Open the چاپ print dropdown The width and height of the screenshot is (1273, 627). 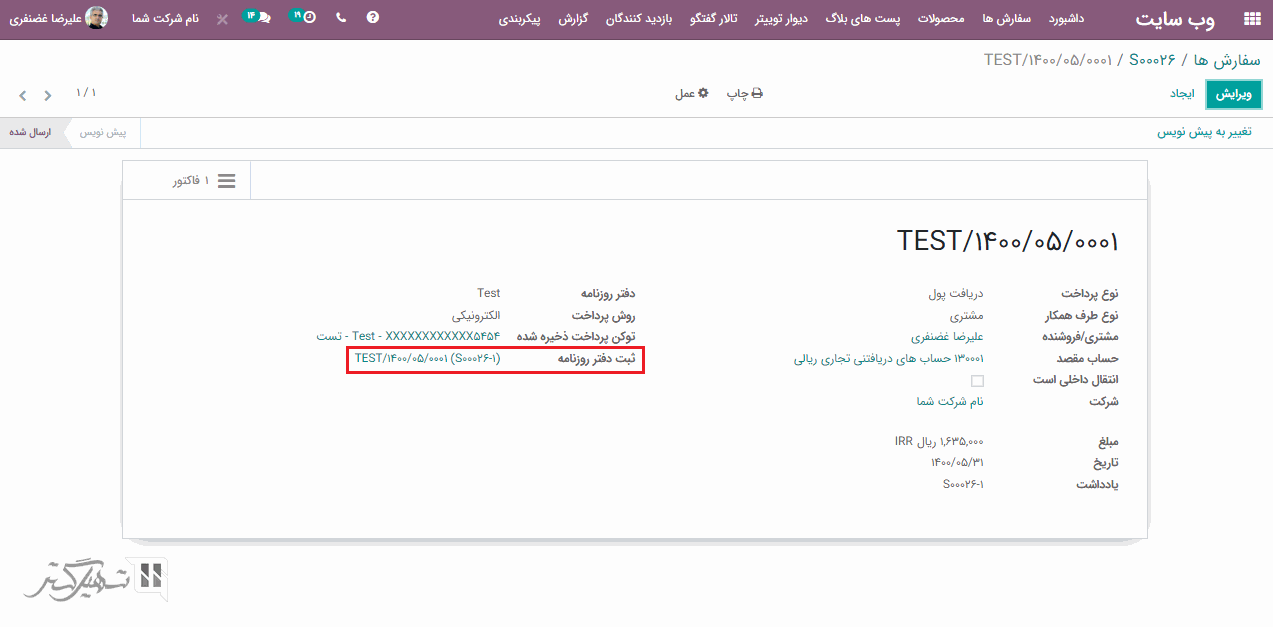point(744,94)
